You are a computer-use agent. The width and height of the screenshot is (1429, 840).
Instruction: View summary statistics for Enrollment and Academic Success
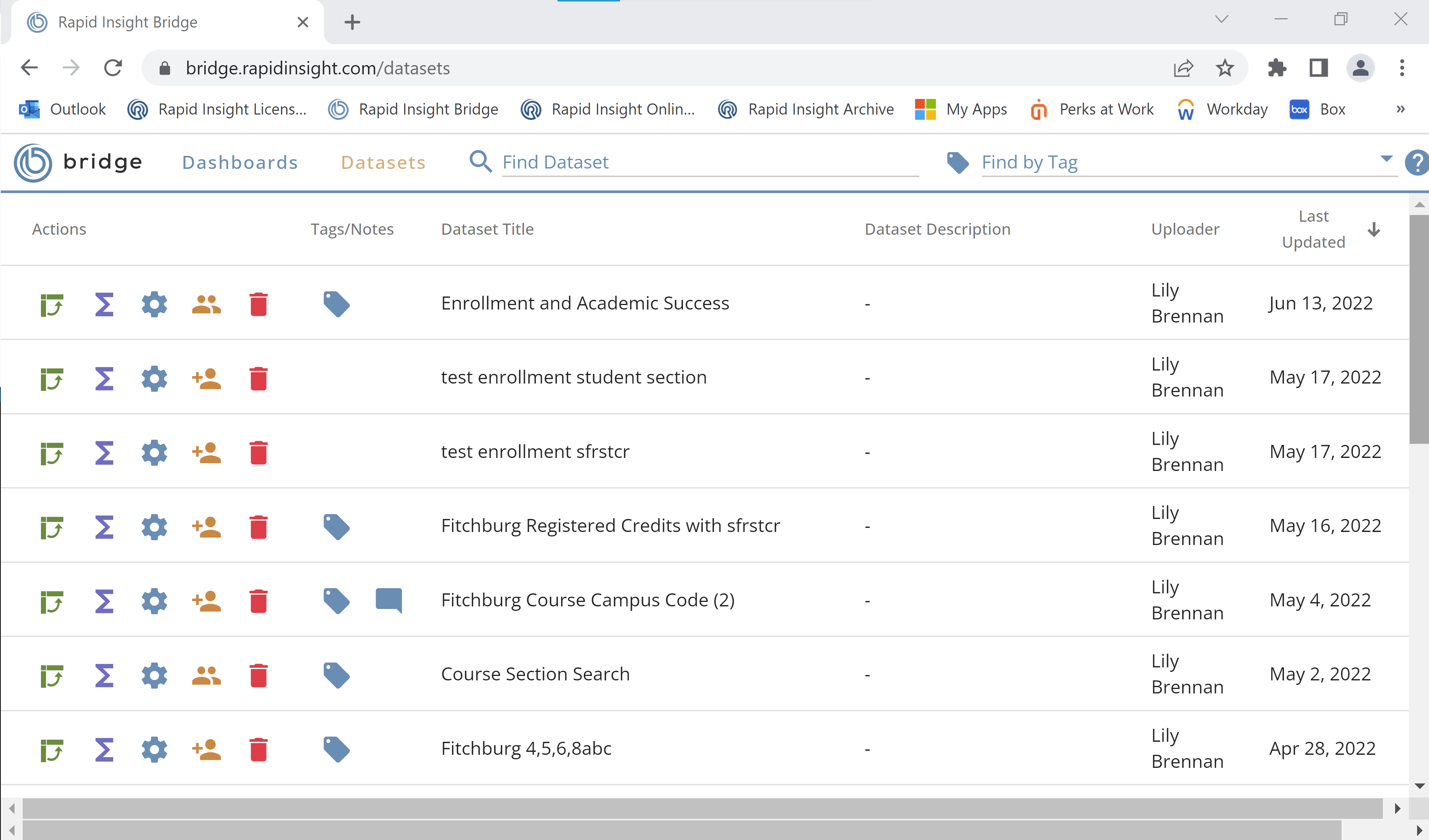[x=104, y=304]
